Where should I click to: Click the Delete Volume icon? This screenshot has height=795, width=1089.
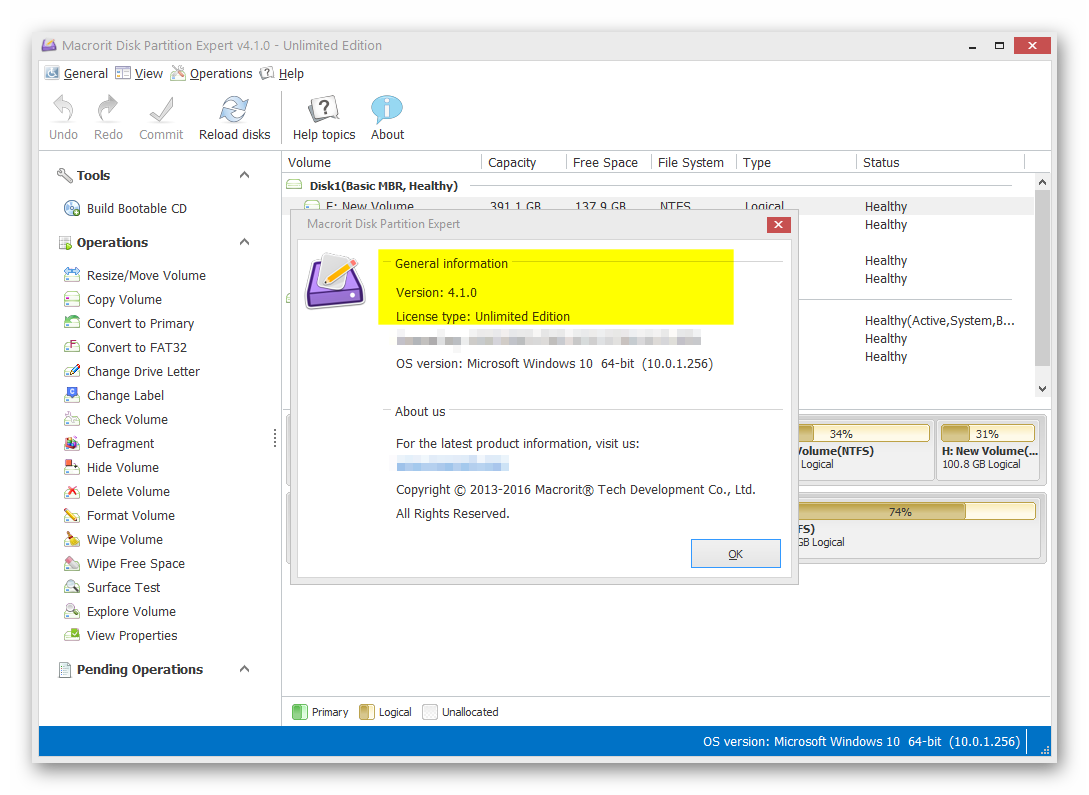point(72,492)
